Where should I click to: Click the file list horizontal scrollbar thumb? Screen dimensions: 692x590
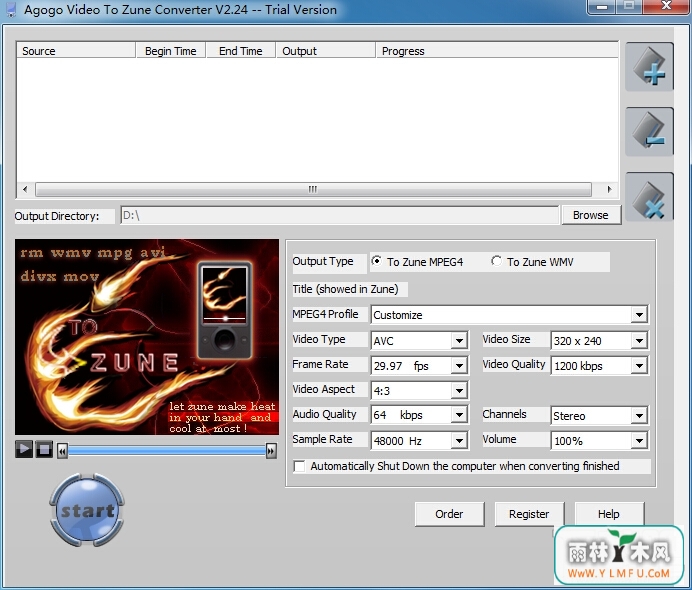(x=313, y=189)
